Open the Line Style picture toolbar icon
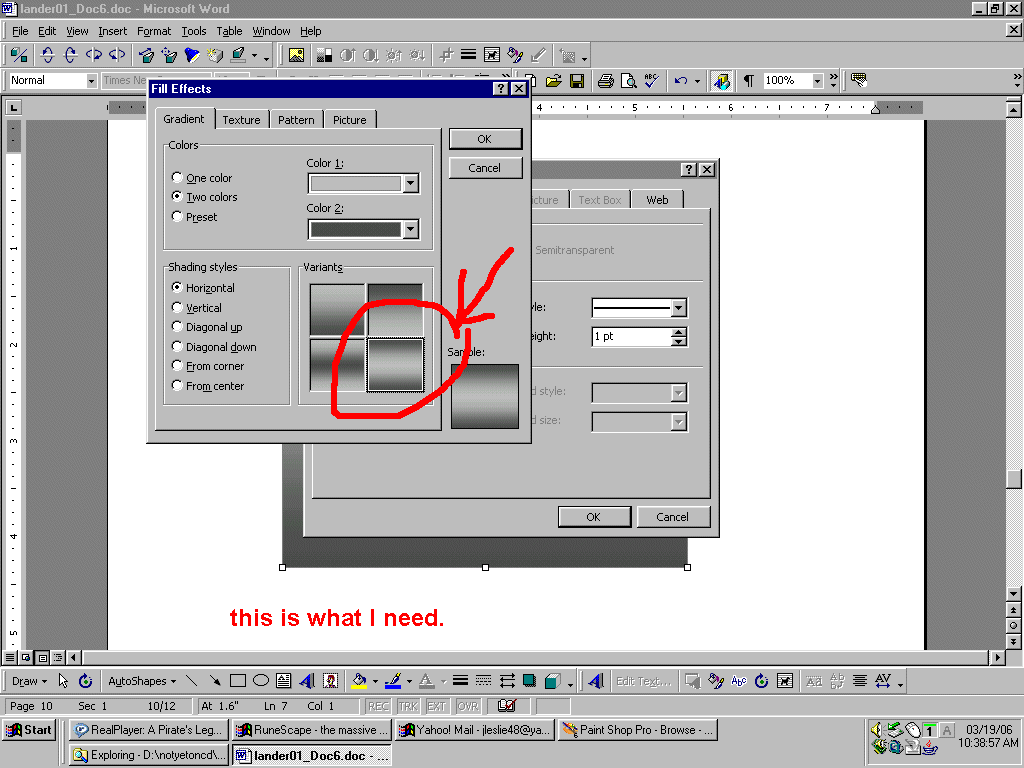Viewport: 1024px width, 768px height. click(x=468, y=56)
